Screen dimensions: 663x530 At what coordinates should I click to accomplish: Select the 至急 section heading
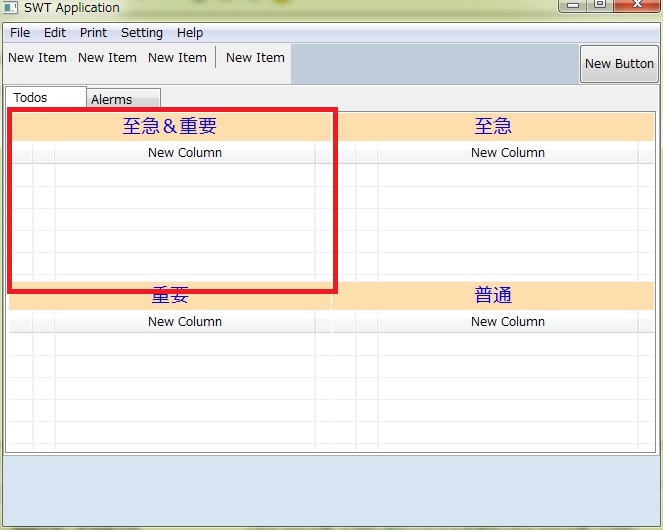click(x=493, y=126)
